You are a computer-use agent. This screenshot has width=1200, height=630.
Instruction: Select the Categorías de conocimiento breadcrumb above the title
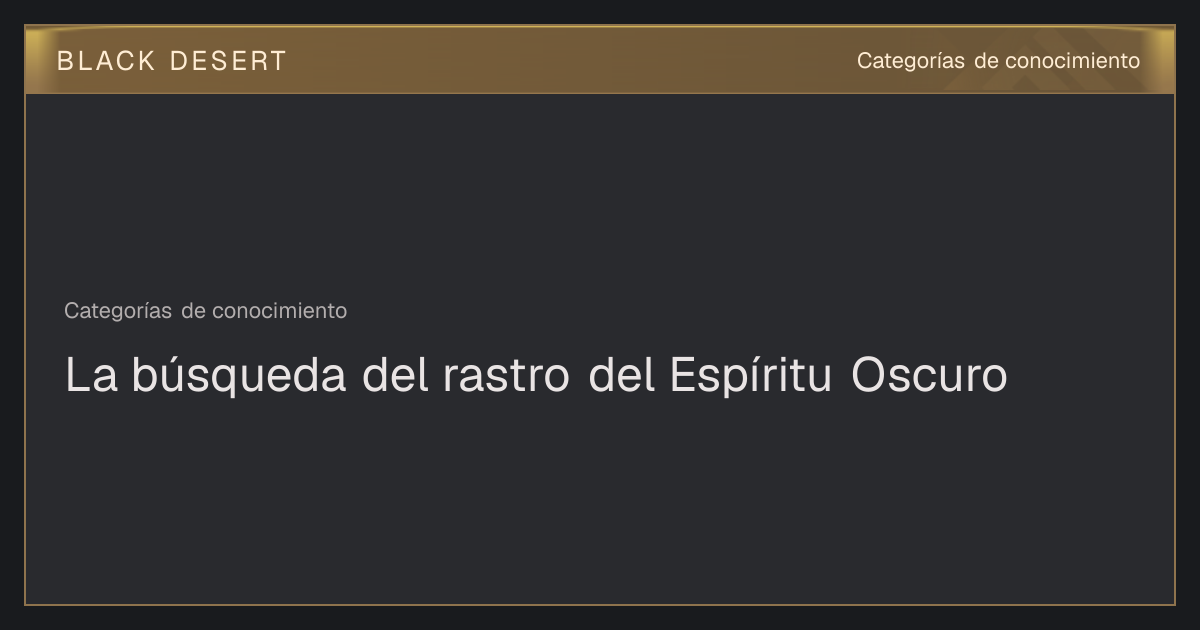pyautogui.click(x=205, y=311)
